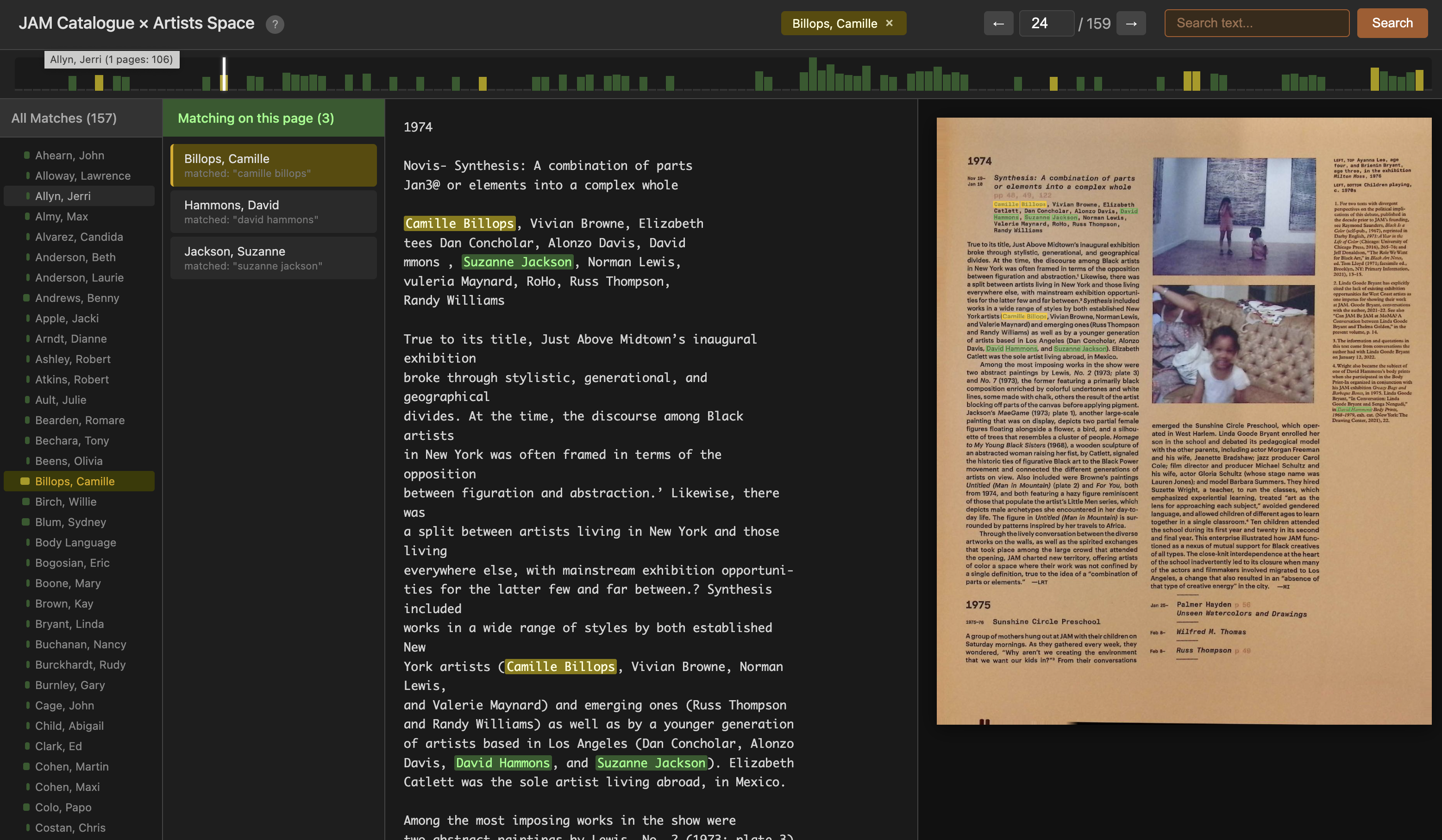Select Jackson, Suzanne match entry
Image resolution: width=1442 pixels, height=840 pixels.
(x=273, y=257)
